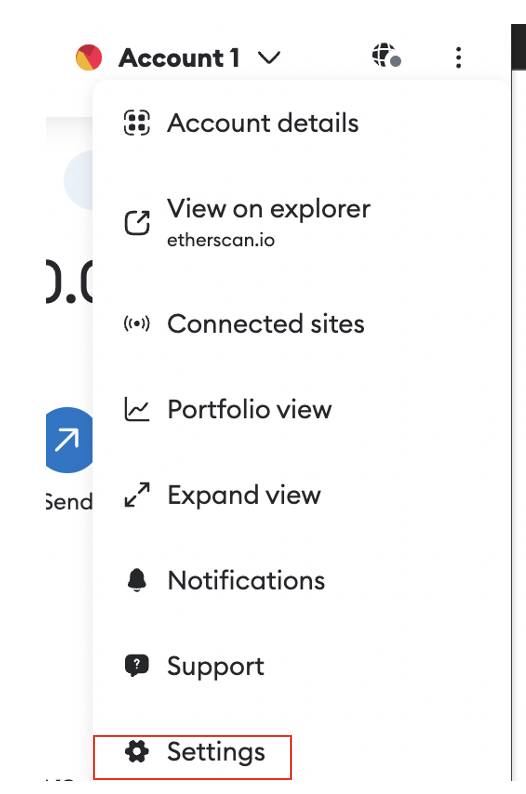This screenshot has width=526, height=794.
Task: Expand the Account 1 chevron dropdown
Action: (x=269, y=58)
